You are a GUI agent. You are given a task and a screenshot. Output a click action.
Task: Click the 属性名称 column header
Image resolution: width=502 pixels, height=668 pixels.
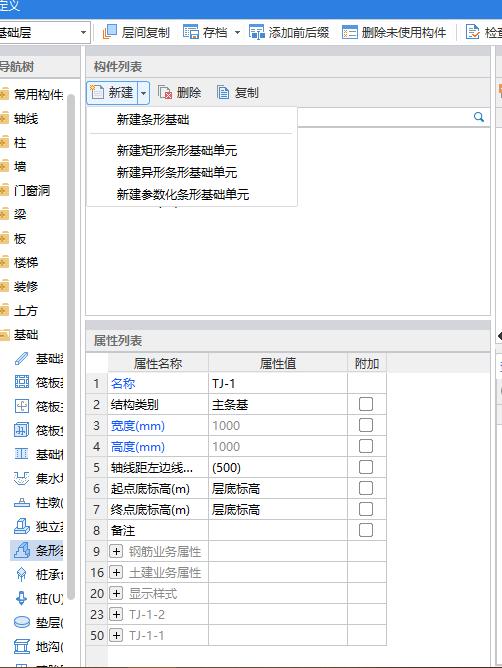pyautogui.click(x=158, y=363)
